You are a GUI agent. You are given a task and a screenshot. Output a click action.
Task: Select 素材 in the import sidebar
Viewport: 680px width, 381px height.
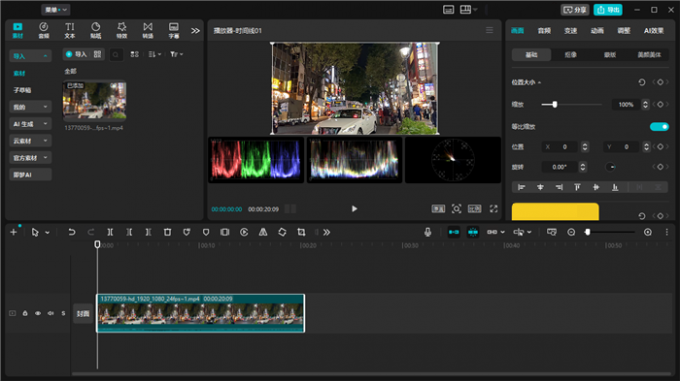tap(20, 73)
